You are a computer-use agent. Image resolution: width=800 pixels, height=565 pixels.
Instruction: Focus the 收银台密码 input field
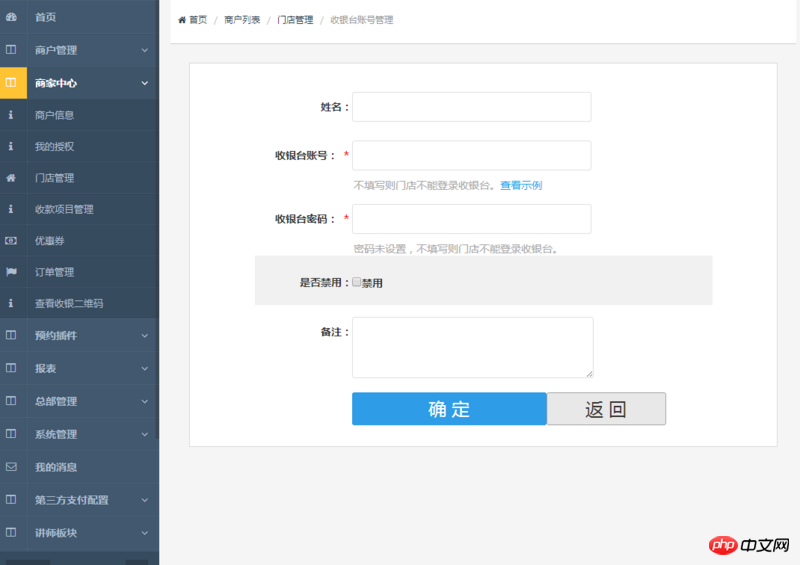click(x=471, y=219)
